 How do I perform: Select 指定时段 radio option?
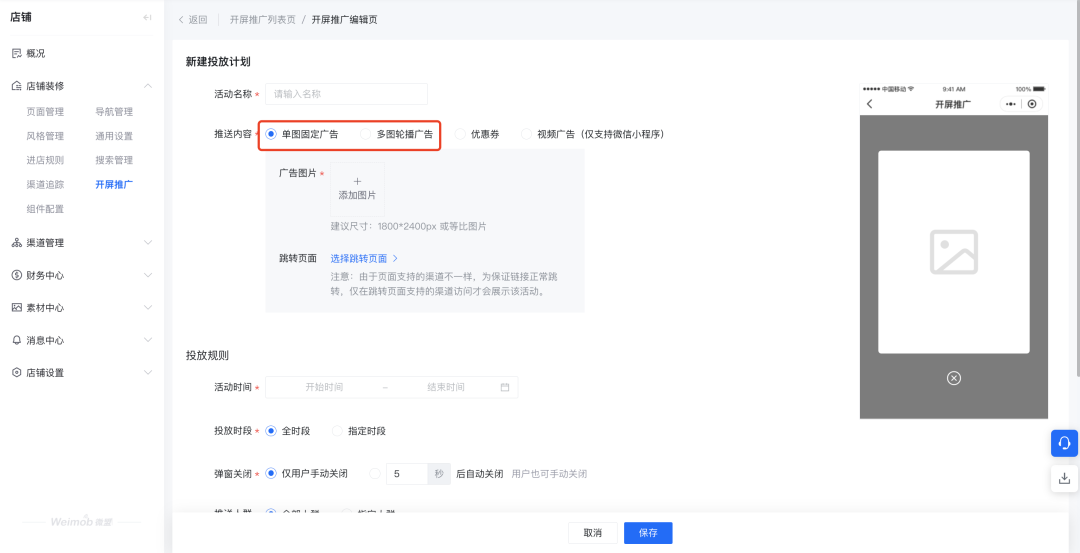coord(338,431)
